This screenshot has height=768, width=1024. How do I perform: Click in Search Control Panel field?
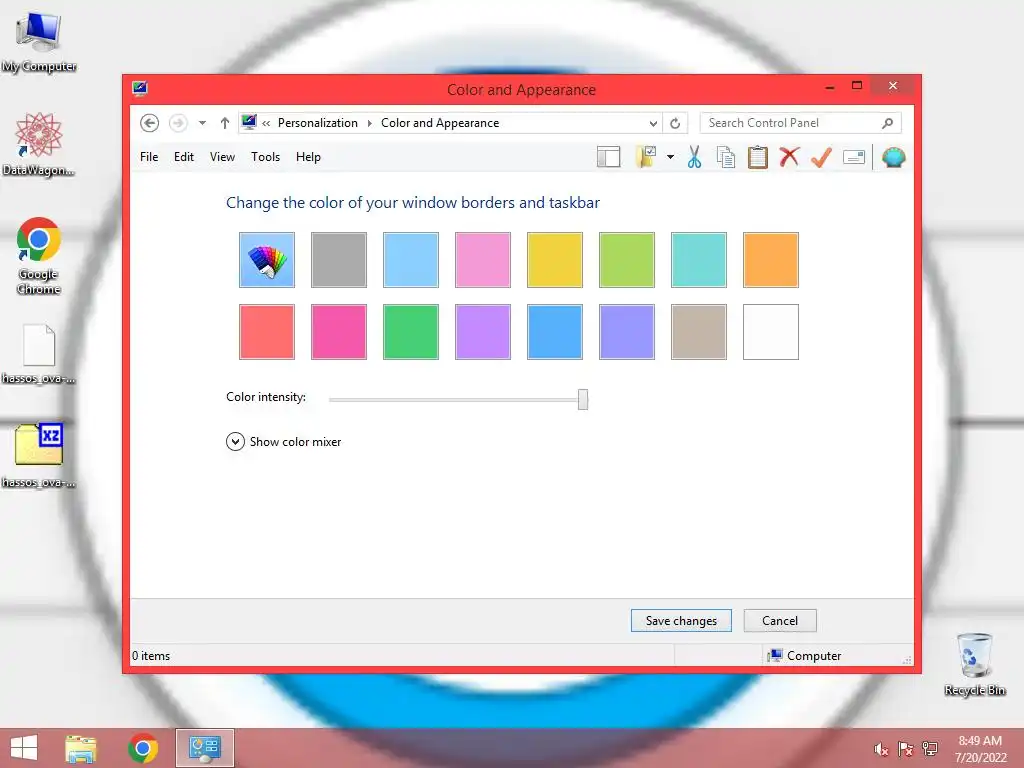[801, 123]
